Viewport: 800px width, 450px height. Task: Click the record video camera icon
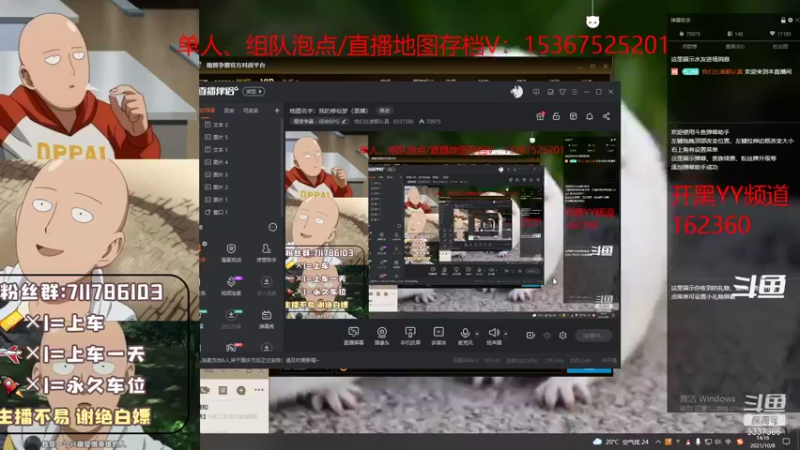531,335
